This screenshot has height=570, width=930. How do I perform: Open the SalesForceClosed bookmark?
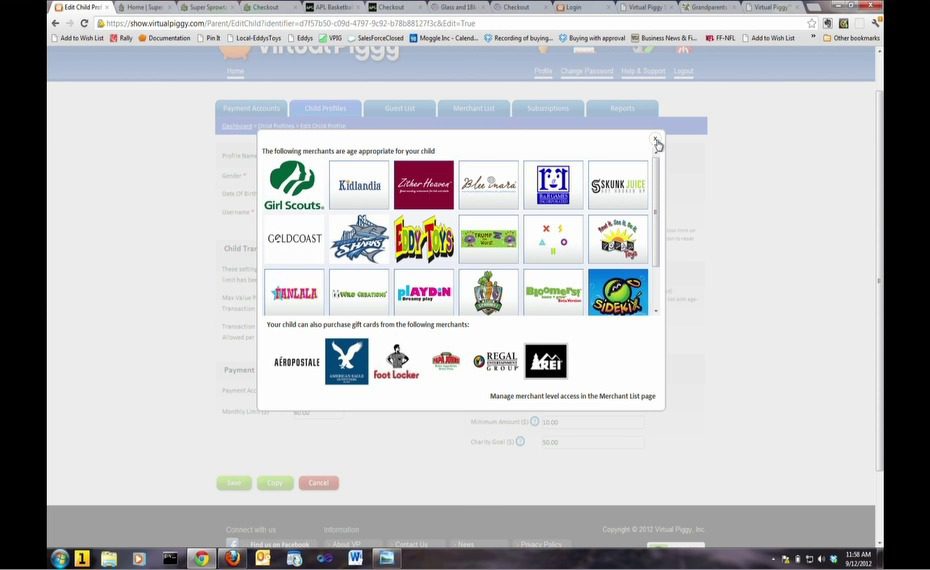coord(375,38)
